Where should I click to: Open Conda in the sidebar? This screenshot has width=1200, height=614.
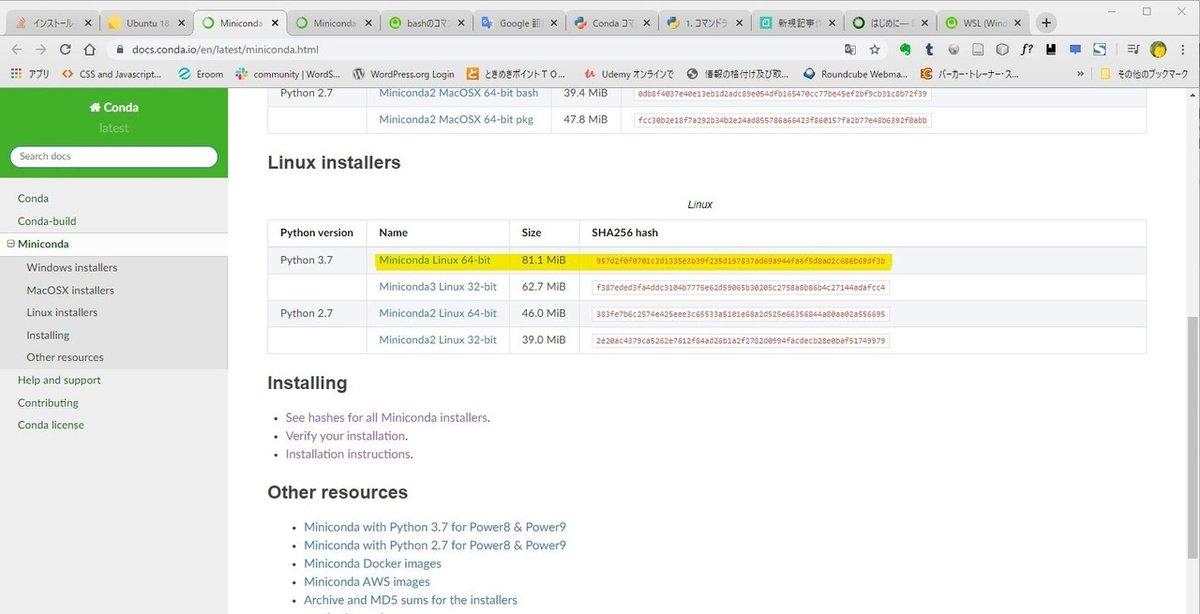point(33,198)
